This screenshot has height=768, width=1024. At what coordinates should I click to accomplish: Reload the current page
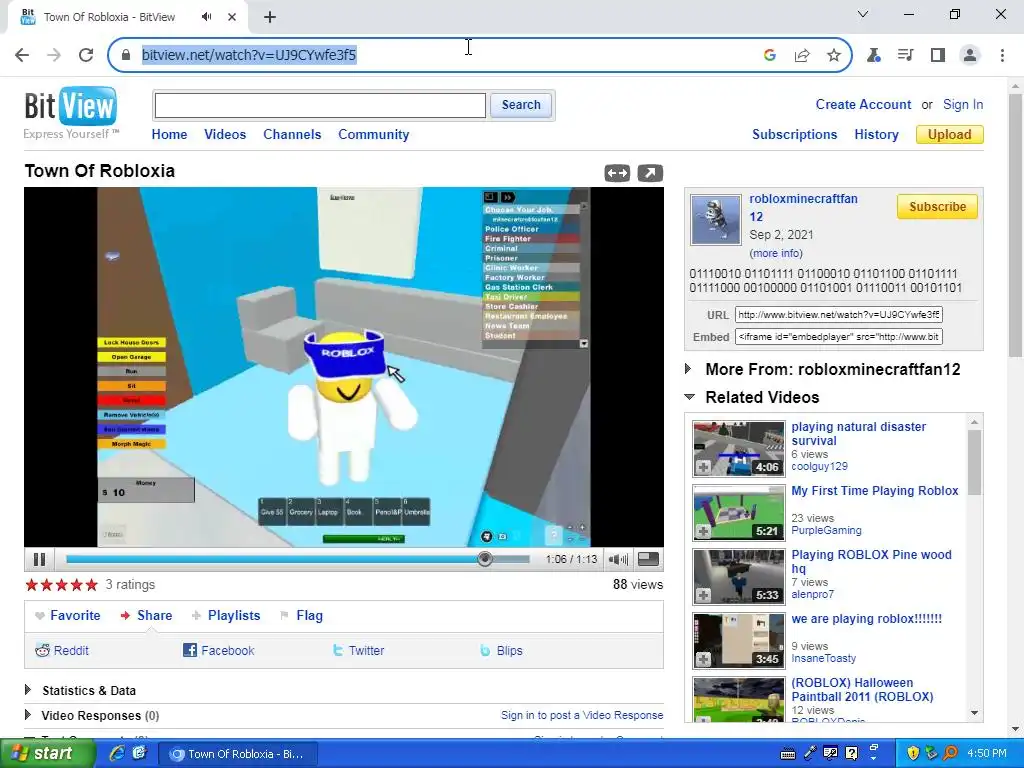[x=86, y=55]
